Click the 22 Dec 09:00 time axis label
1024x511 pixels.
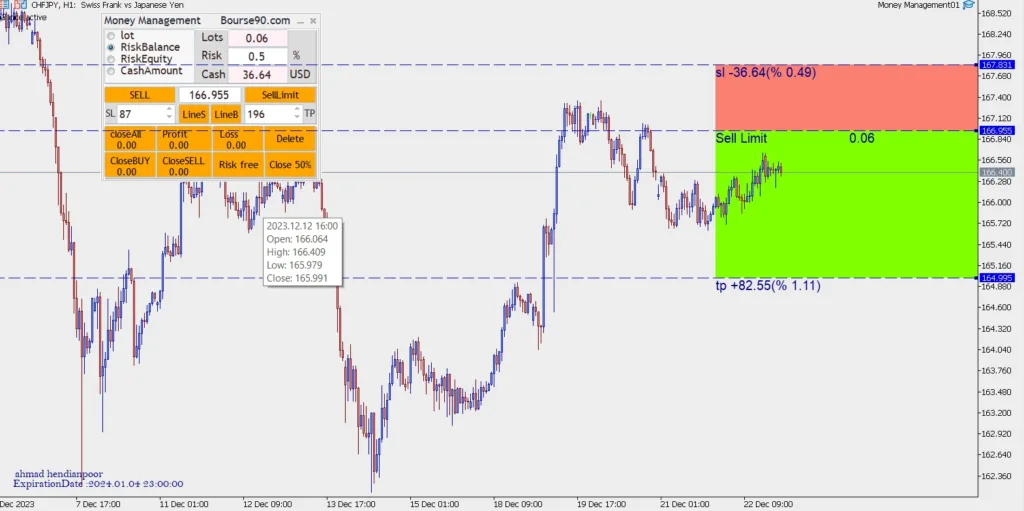point(768,504)
